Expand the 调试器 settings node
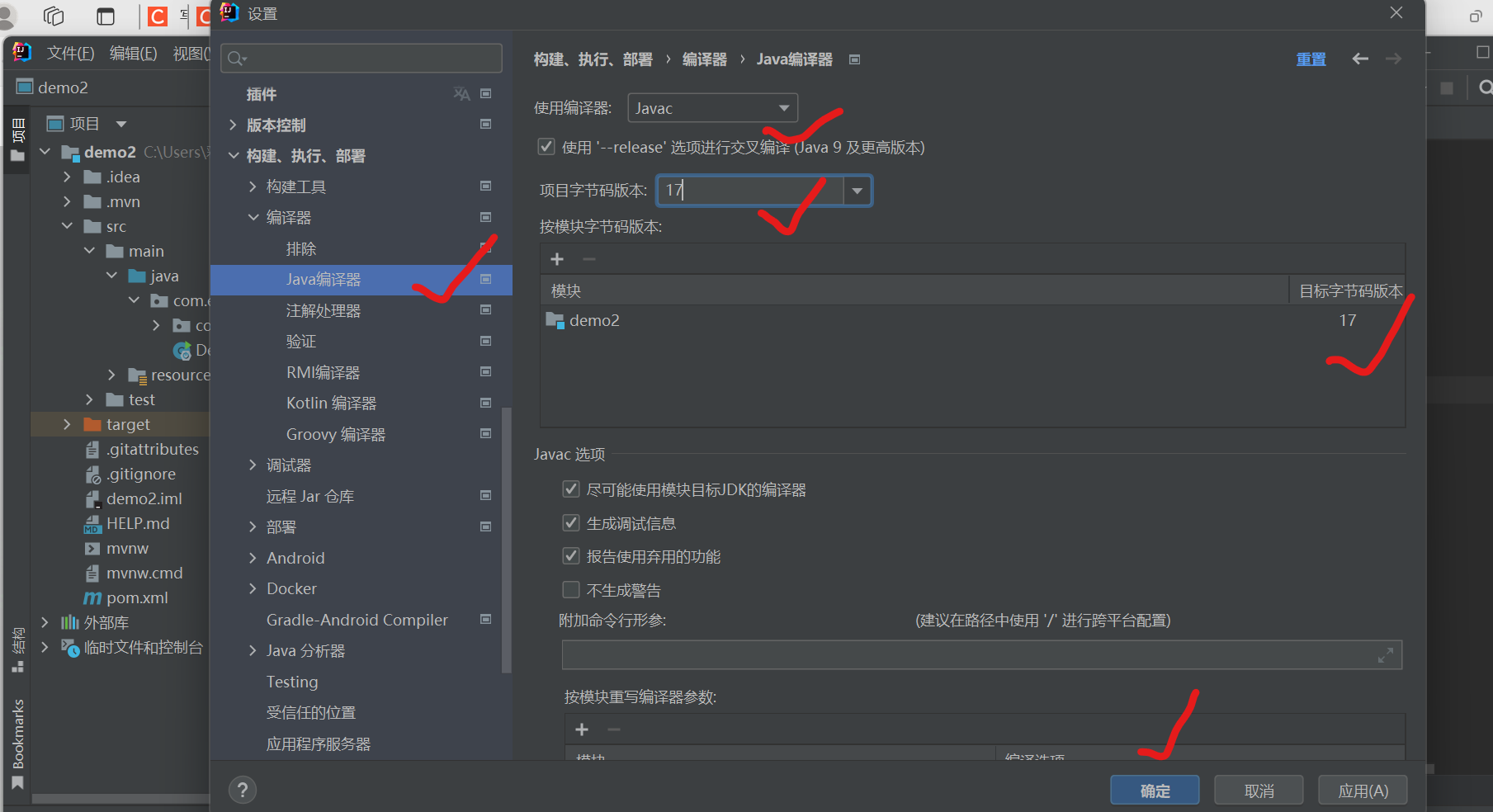 [253, 465]
